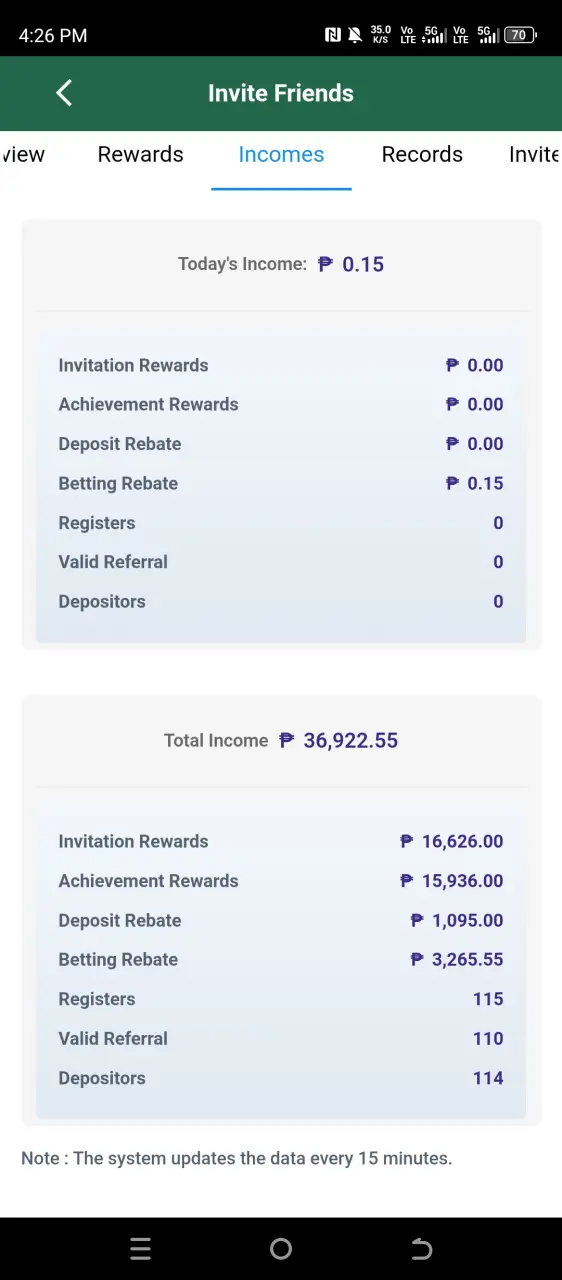
Task: Tap the back arrow in the header
Action: 64,93
